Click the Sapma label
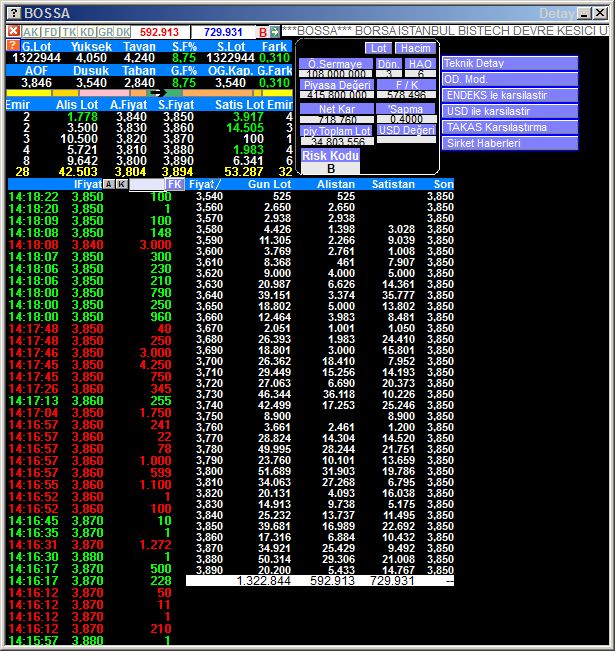 [x=406, y=109]
